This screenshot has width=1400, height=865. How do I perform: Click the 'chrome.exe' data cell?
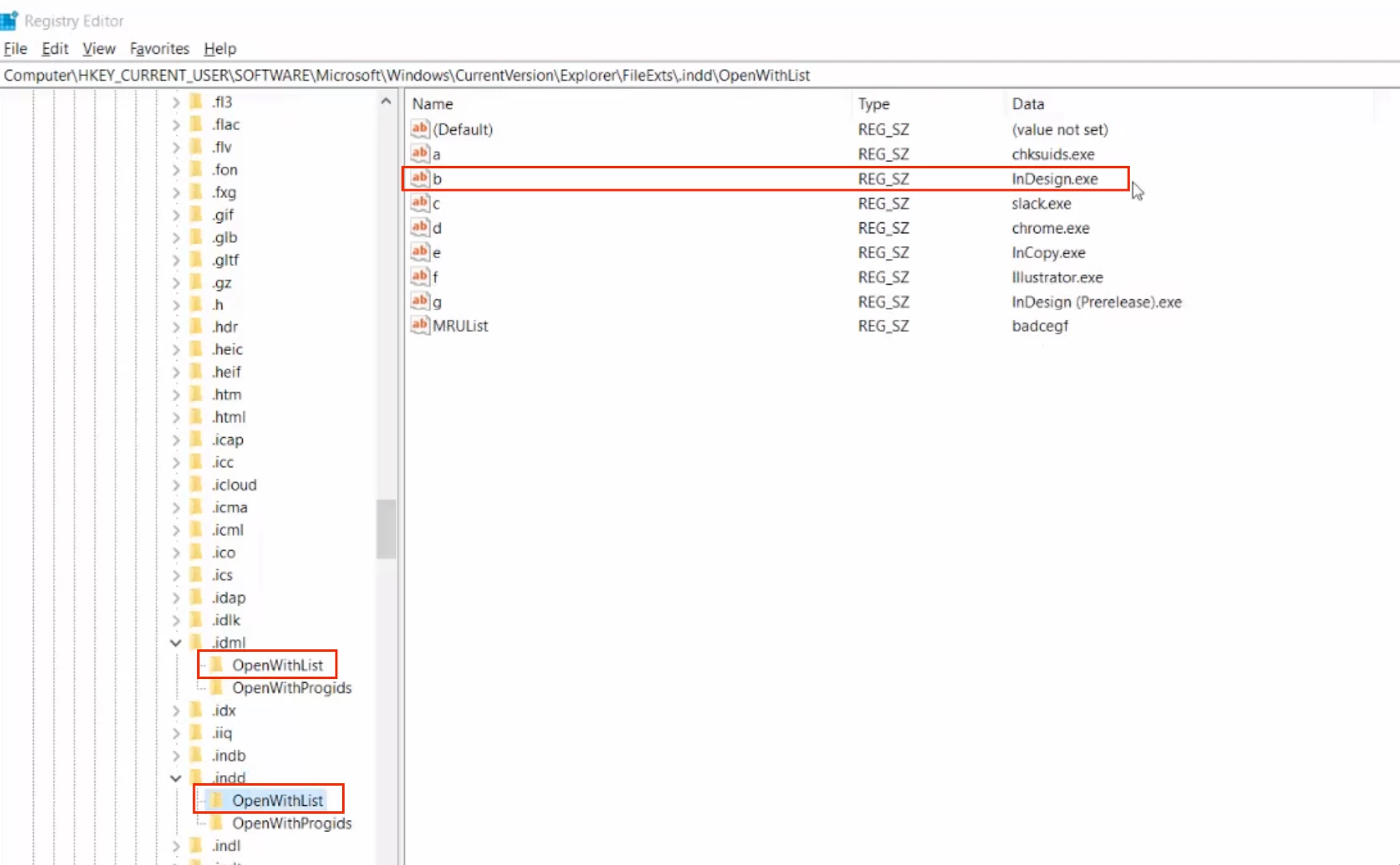pos(1051,228)
